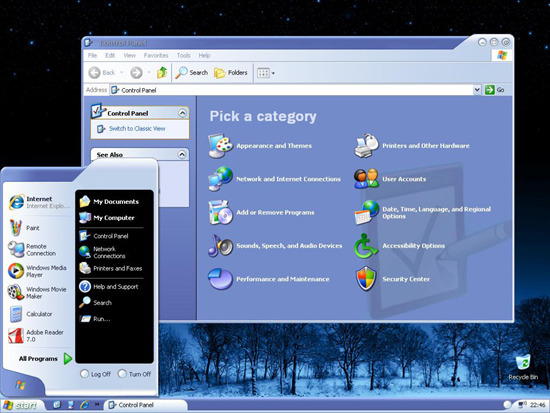Open Appearance and Themes category icon
The height and width of the screenshot is (413, 550).
220,146
